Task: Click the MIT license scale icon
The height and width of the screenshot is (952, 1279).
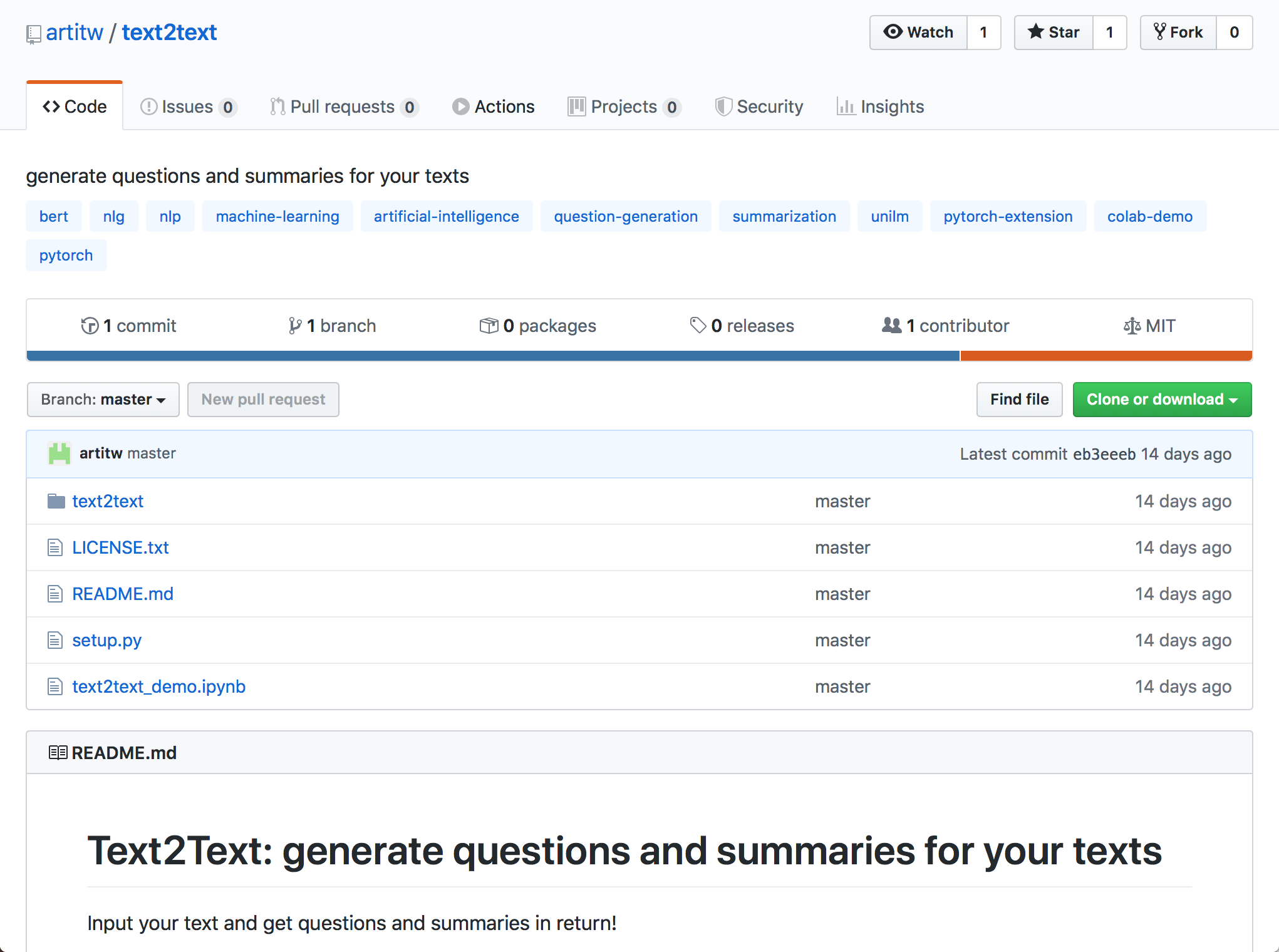Action: tap(1131, 326)
